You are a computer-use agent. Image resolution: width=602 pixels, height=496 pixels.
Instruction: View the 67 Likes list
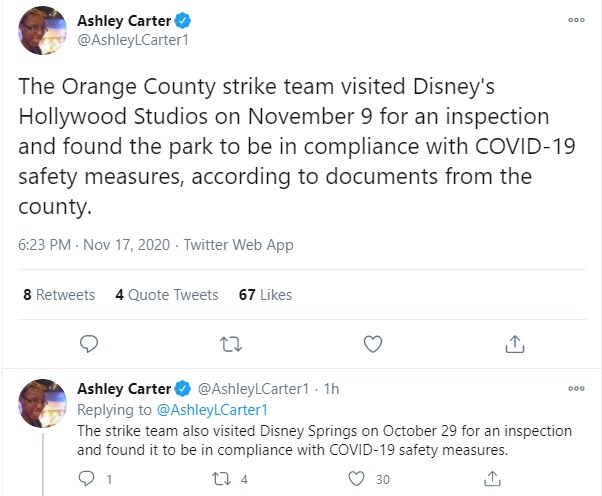[264, 294]
